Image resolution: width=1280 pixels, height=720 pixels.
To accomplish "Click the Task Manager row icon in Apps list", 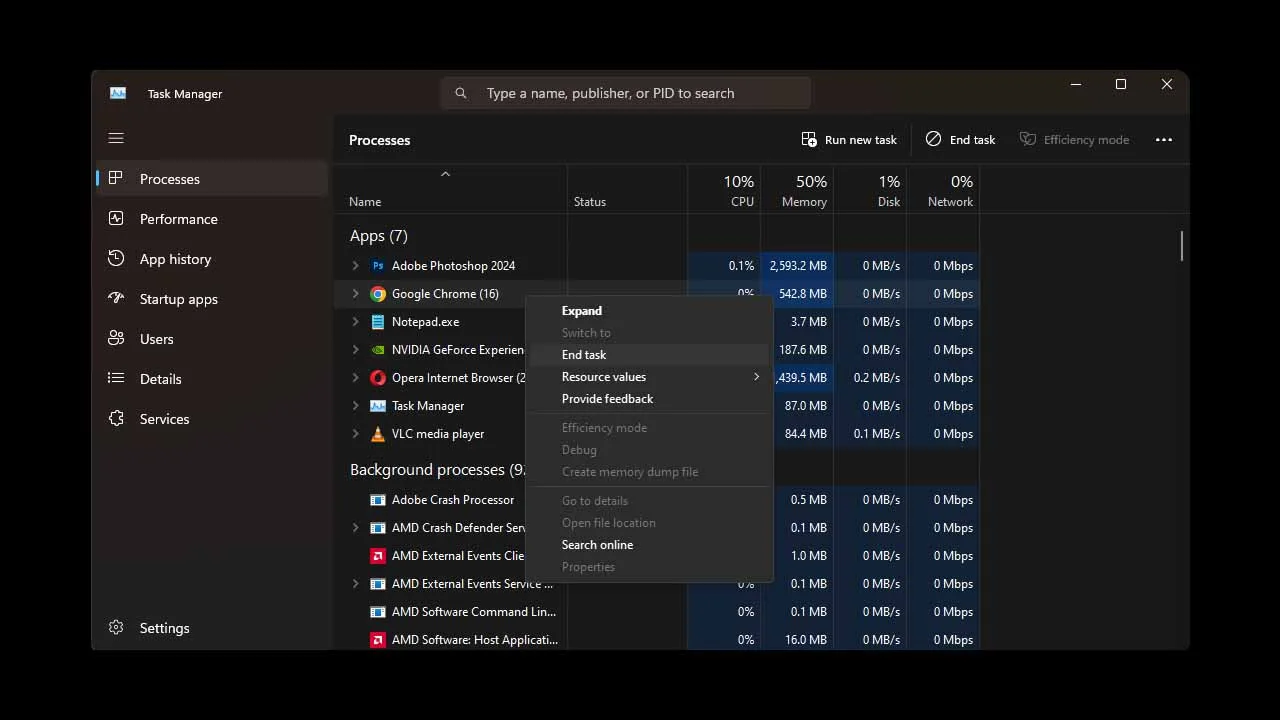I will point(378,406).
